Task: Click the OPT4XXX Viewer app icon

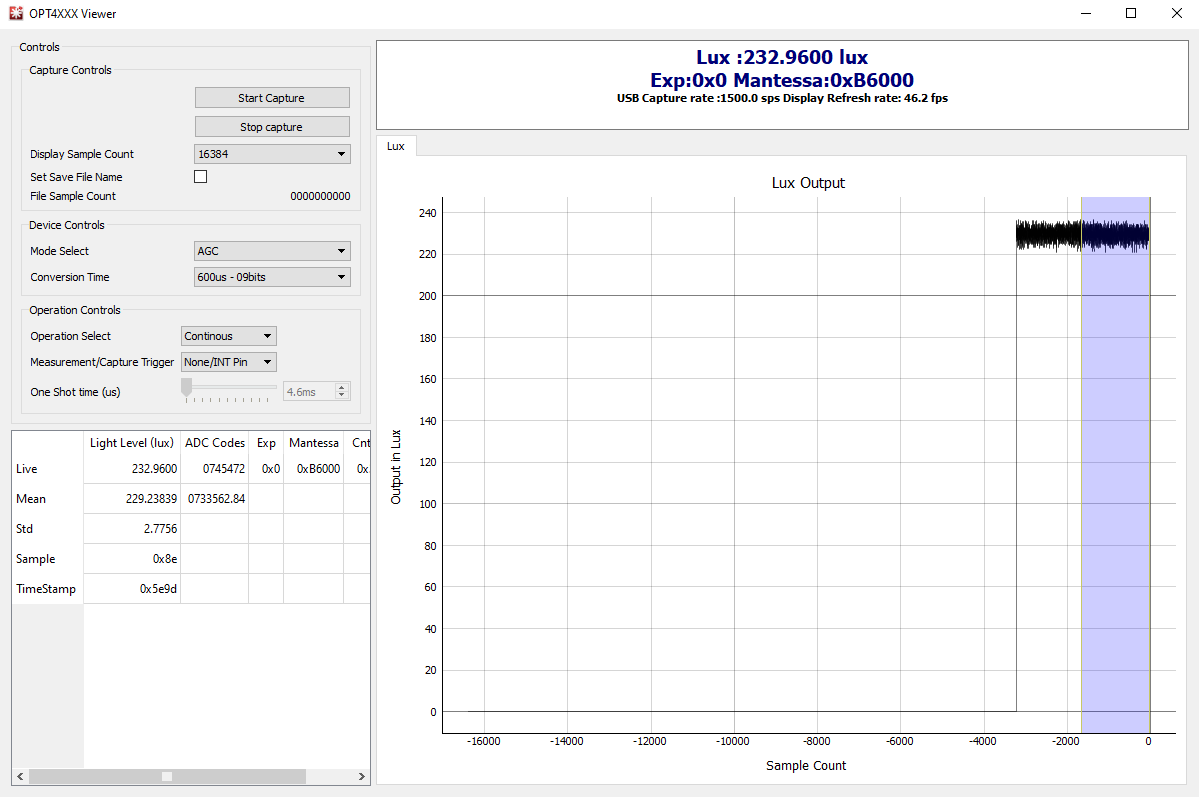Action: point(15,14)
